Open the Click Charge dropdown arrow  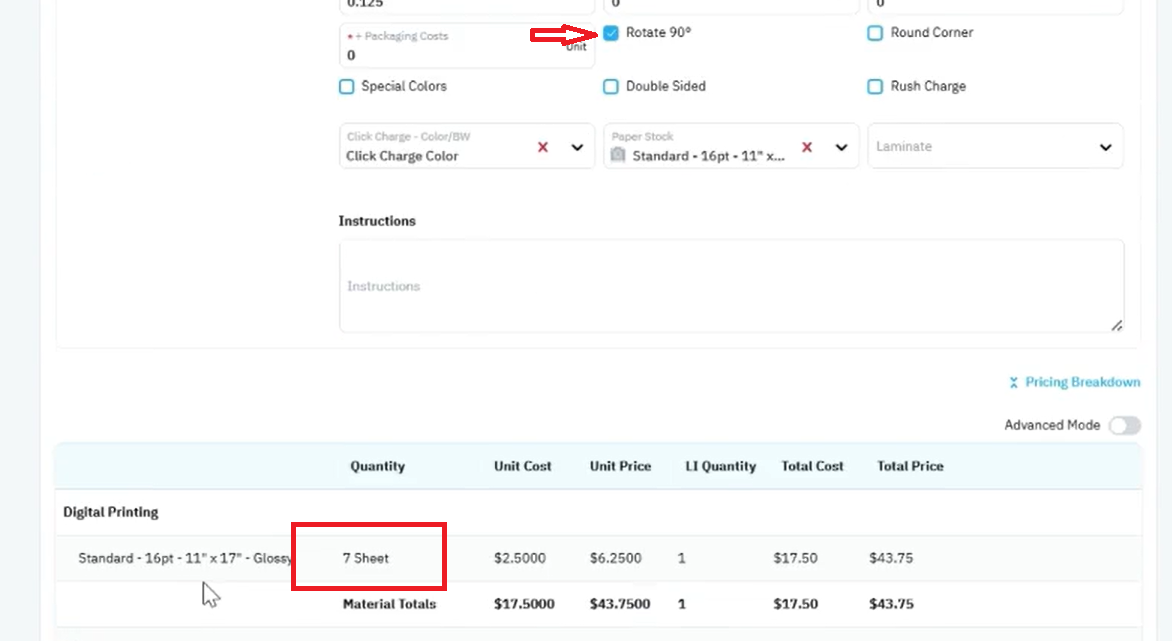tap(577, 147)
